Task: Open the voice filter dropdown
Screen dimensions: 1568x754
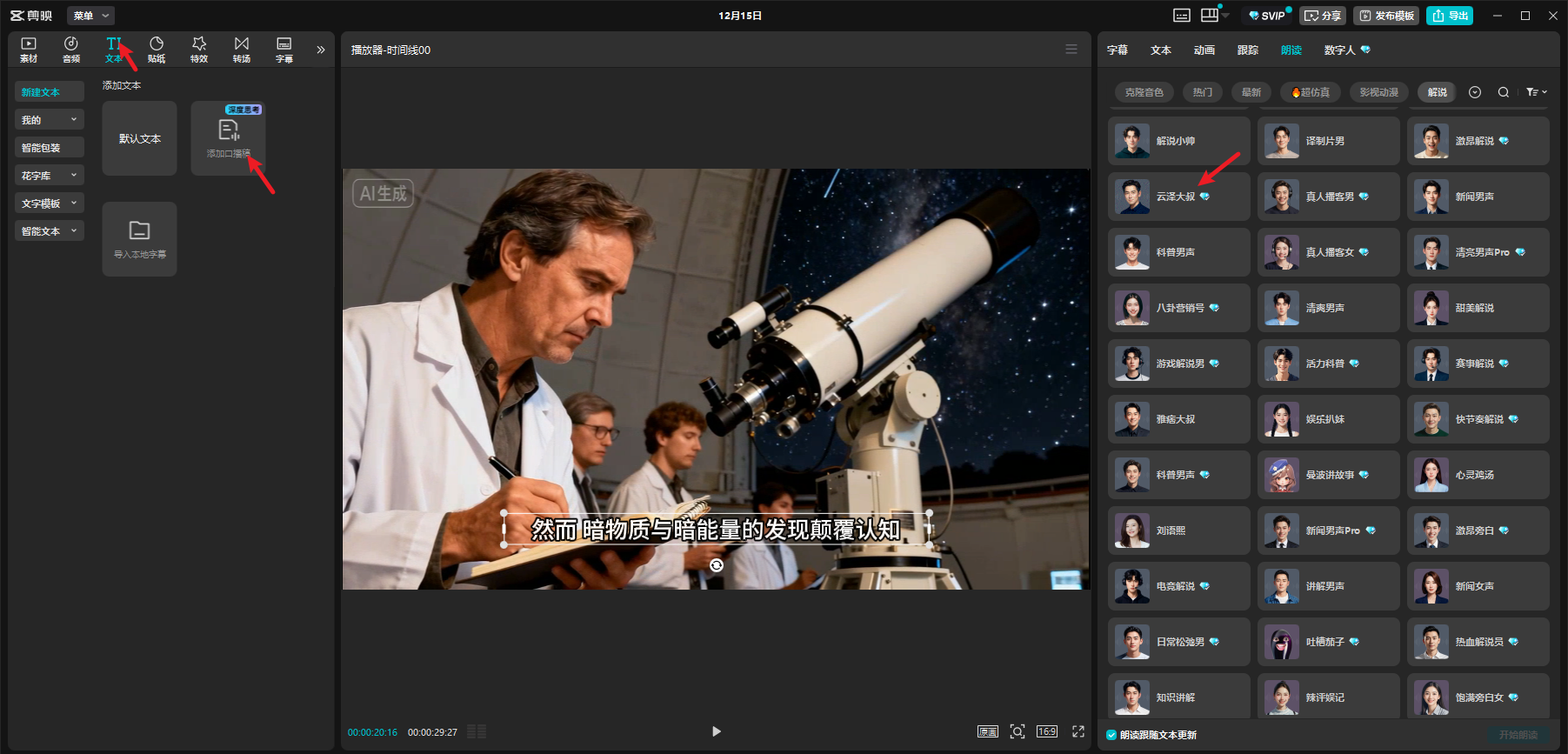Action: click(1536, 92)
